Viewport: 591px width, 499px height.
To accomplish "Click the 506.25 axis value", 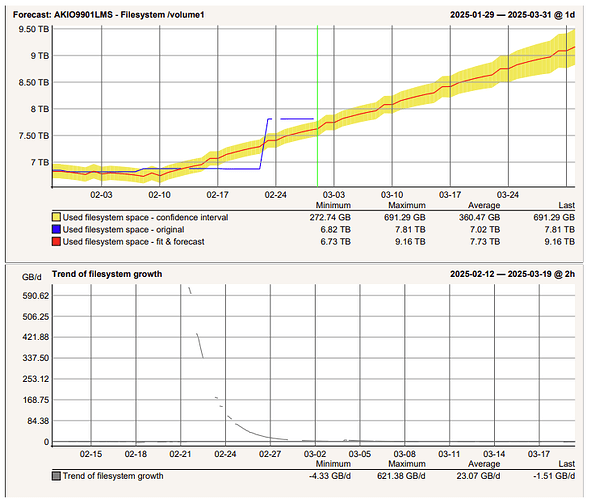I will 36,317.
